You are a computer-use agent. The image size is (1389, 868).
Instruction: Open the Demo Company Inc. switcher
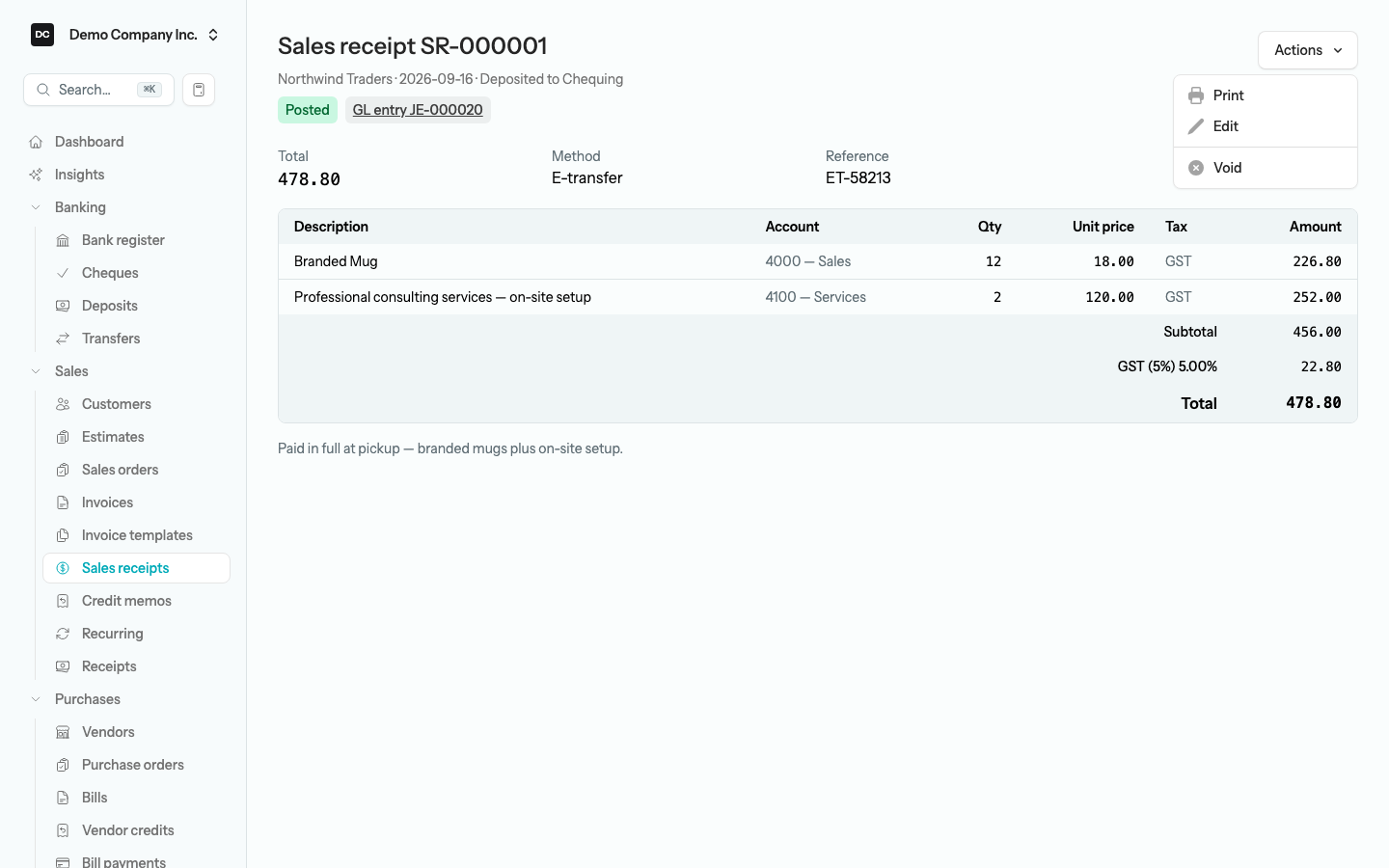[125, 35]
